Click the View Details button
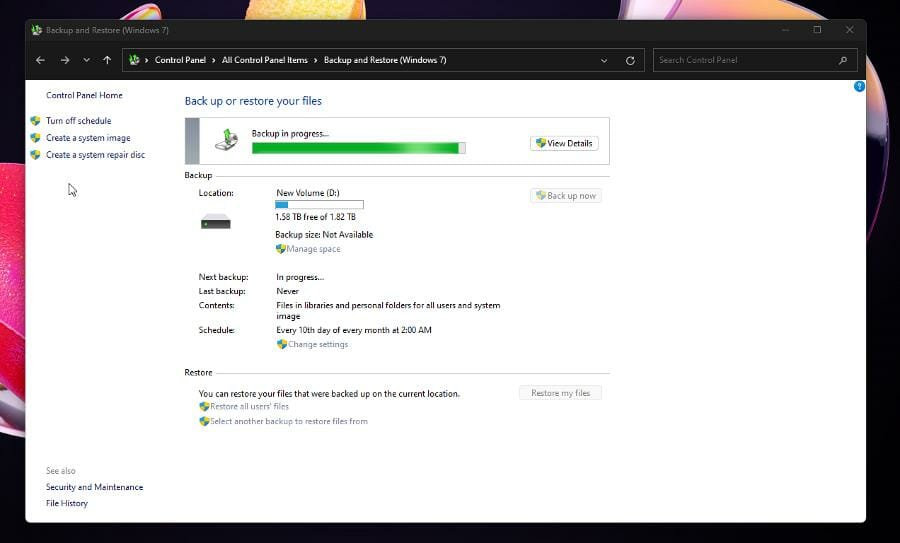 click(x=564, y=143)
